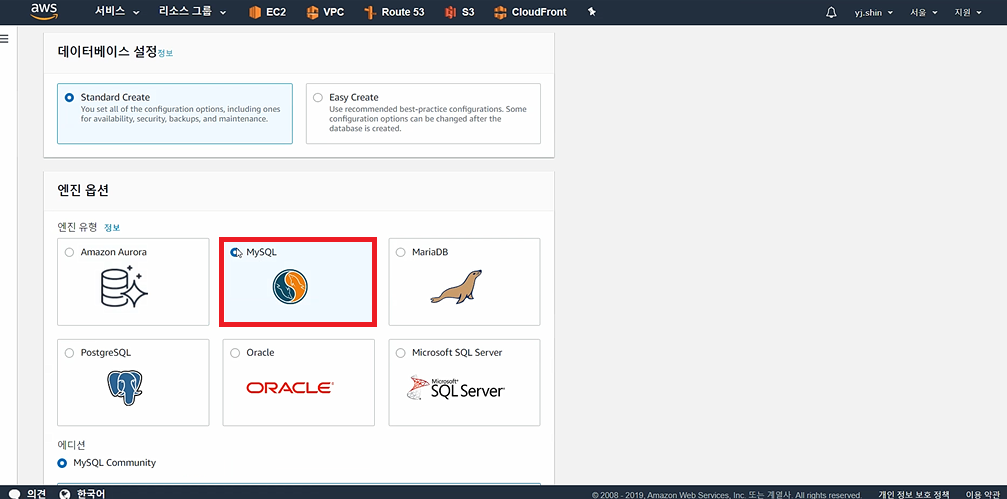Open the notifications bell
1007x499 pixels.
click(831, 12)
